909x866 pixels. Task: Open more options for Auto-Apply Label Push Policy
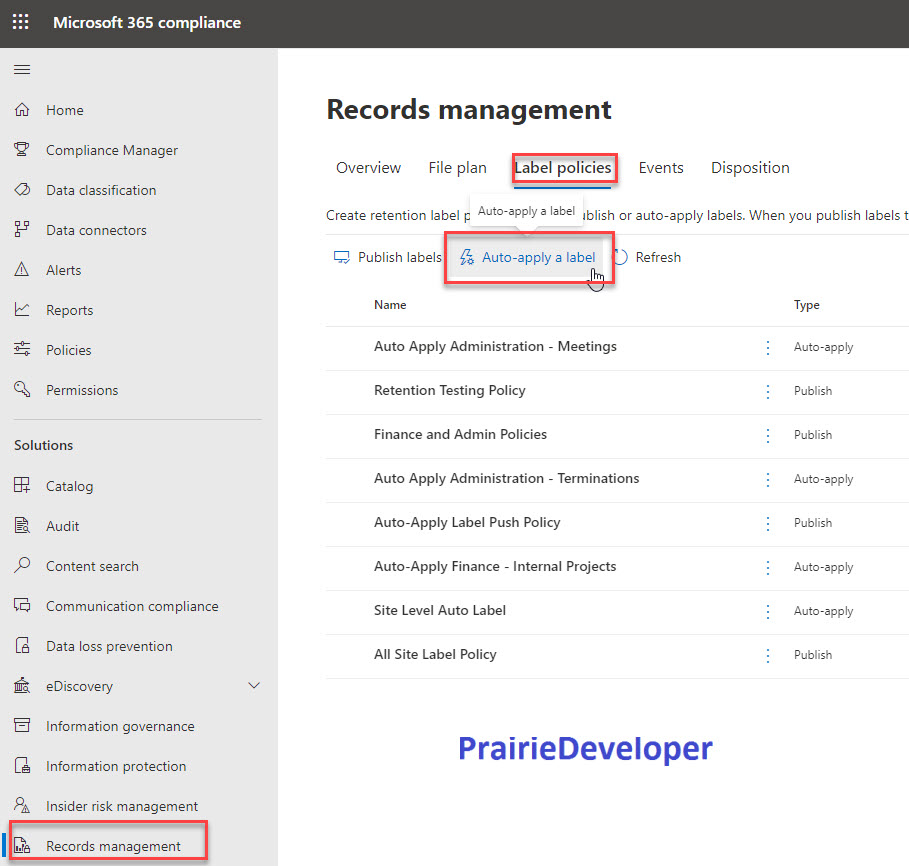[x=768, y=523]
